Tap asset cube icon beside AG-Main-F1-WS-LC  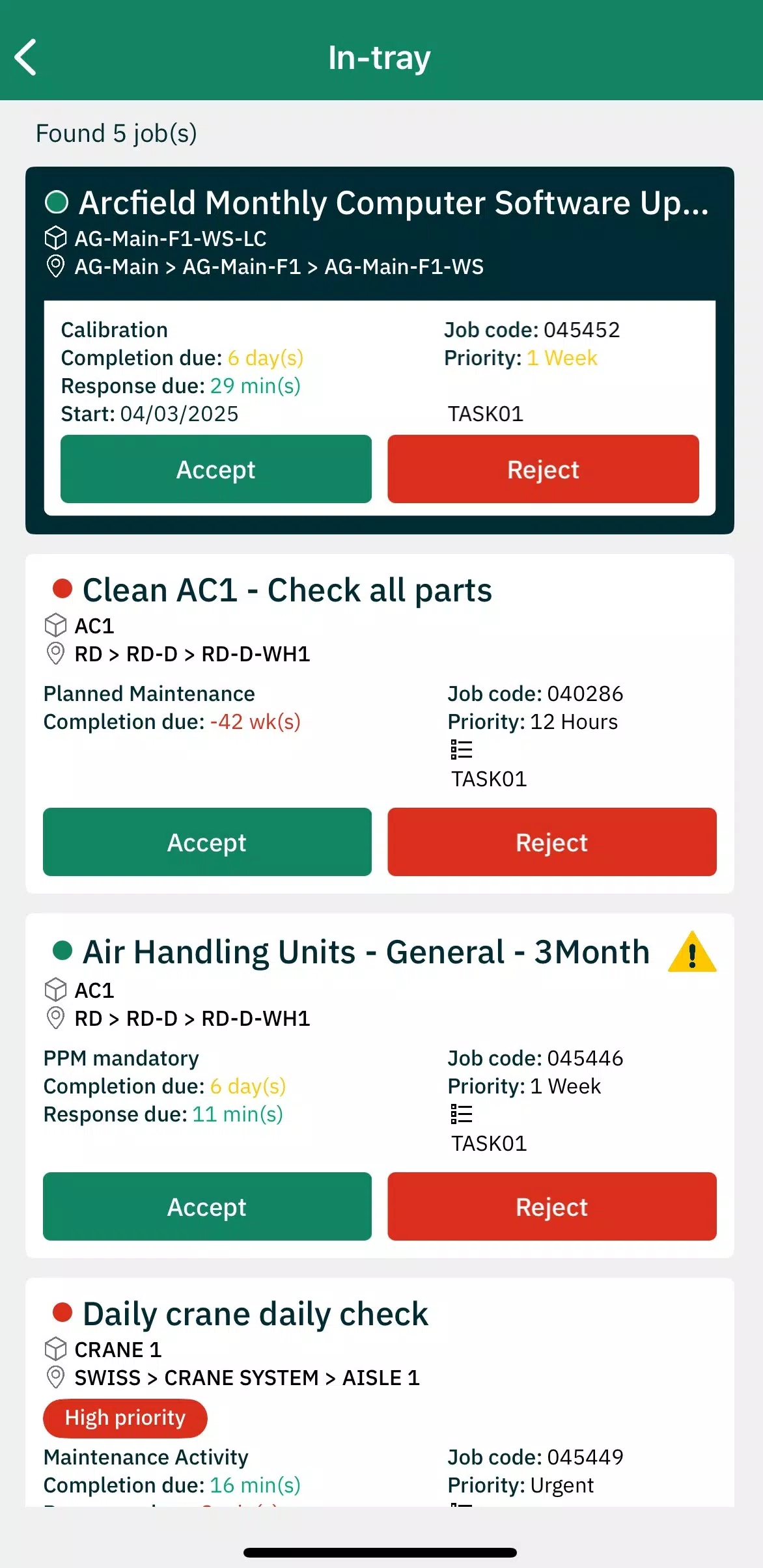pos(56,238)
